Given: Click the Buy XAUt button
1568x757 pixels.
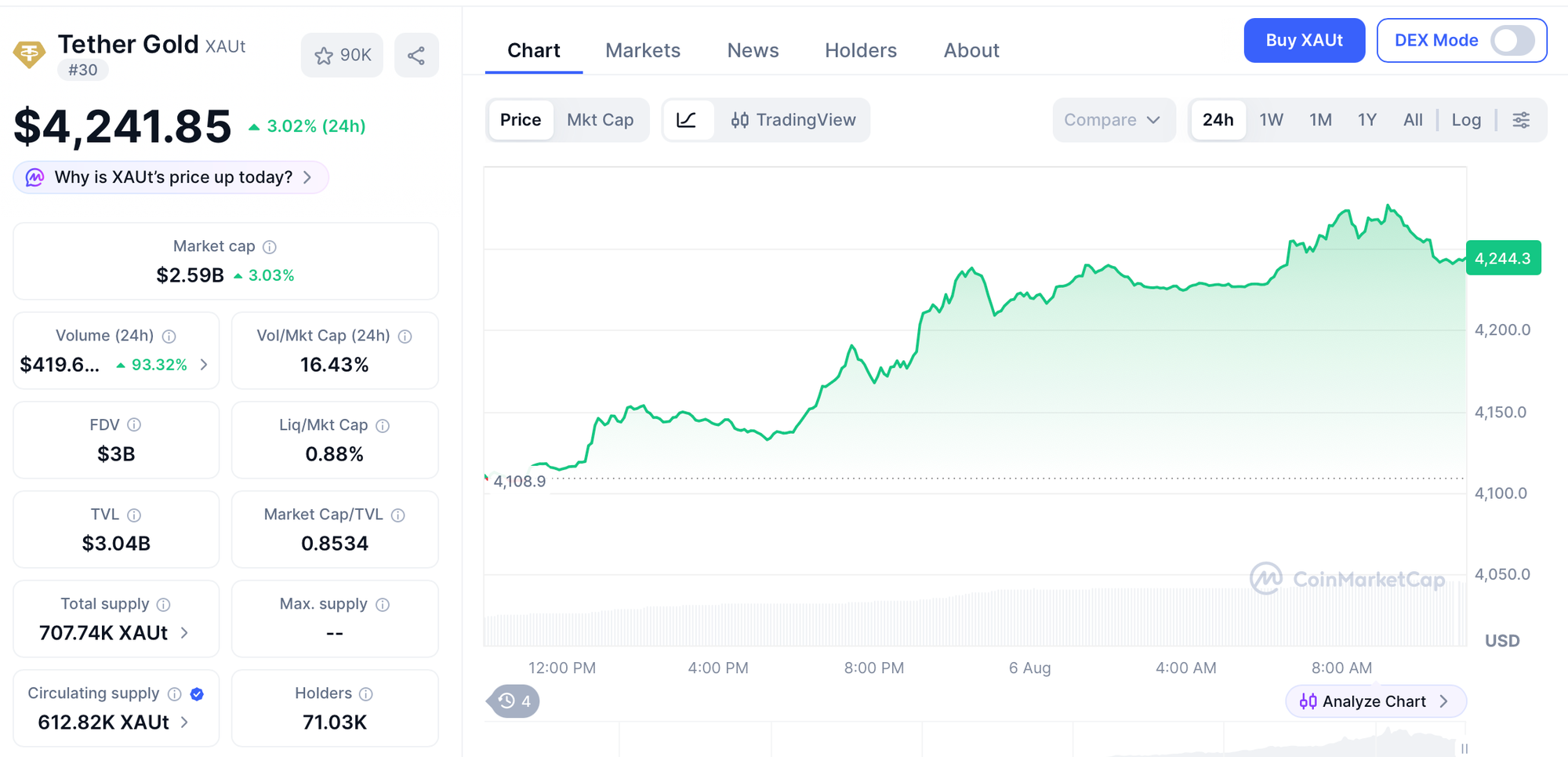Looking at the screenshot, I should click(1305, 41).
